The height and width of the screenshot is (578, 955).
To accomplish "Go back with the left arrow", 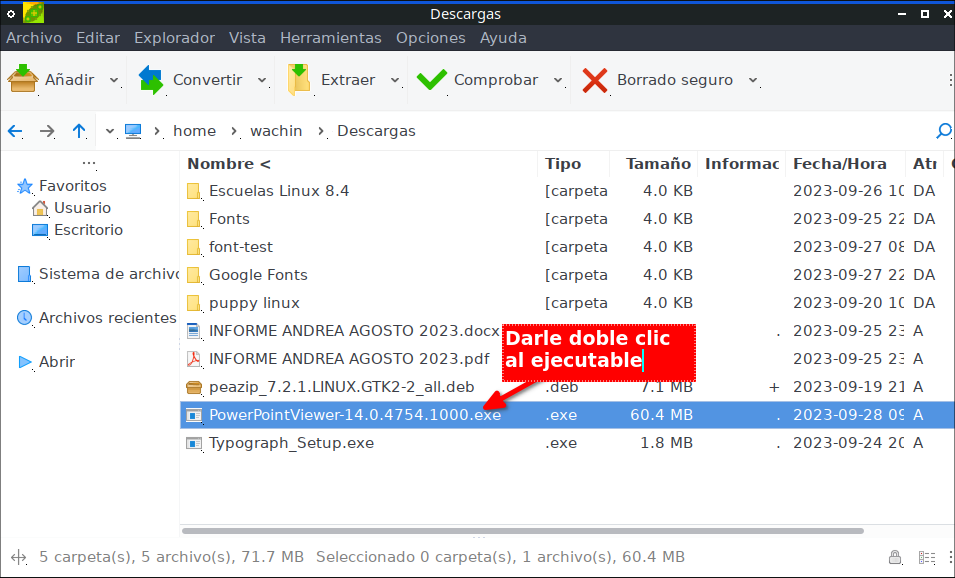I will pos(15,131).
